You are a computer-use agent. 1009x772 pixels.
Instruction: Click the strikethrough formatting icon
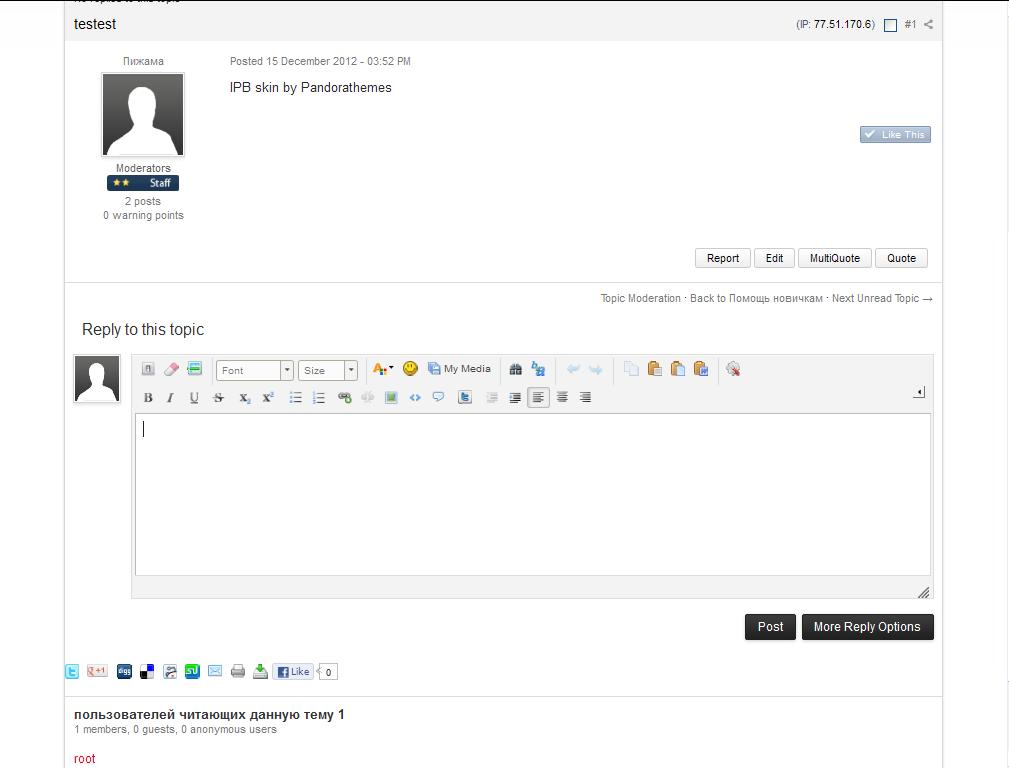click(218, 398)
